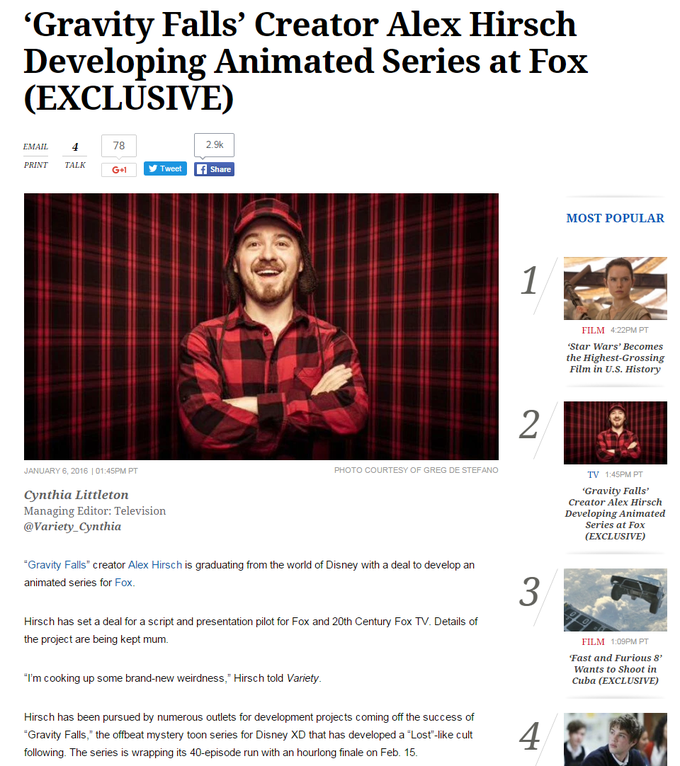Image resolution: width=680 pixels, height=766 pixels.
Task: Follow the Fox link in first paragraph
Action: click(x=124, y=582)
